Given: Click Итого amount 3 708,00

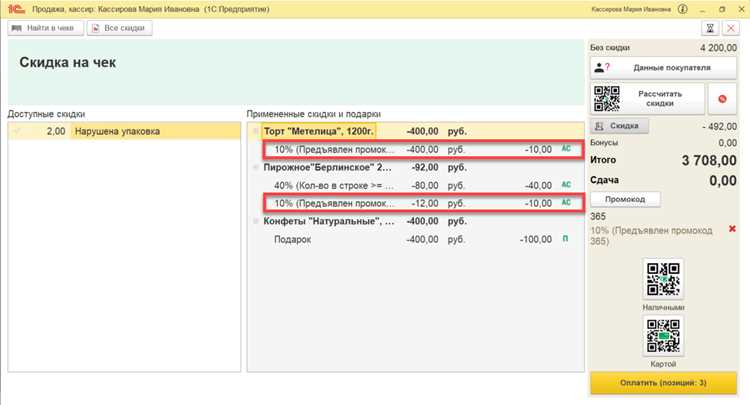Looking at the screenshot, I should [x=709, y=160].
